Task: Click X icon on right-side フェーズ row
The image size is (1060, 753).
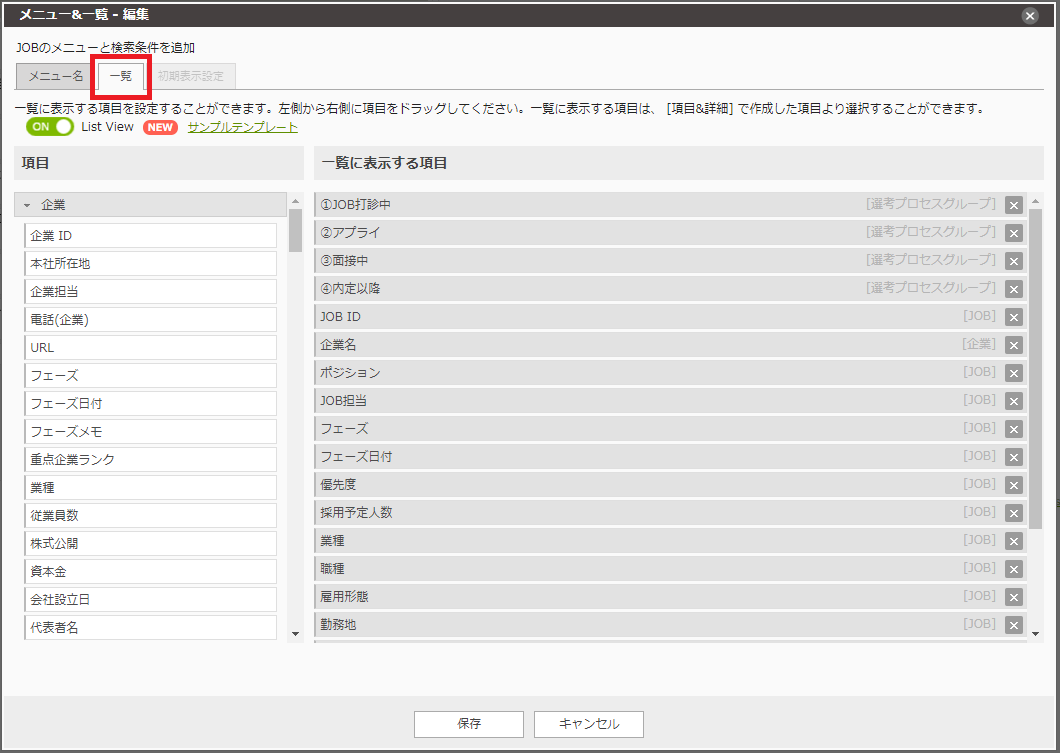Action: pyautogui.click(x=1013, y=429)
